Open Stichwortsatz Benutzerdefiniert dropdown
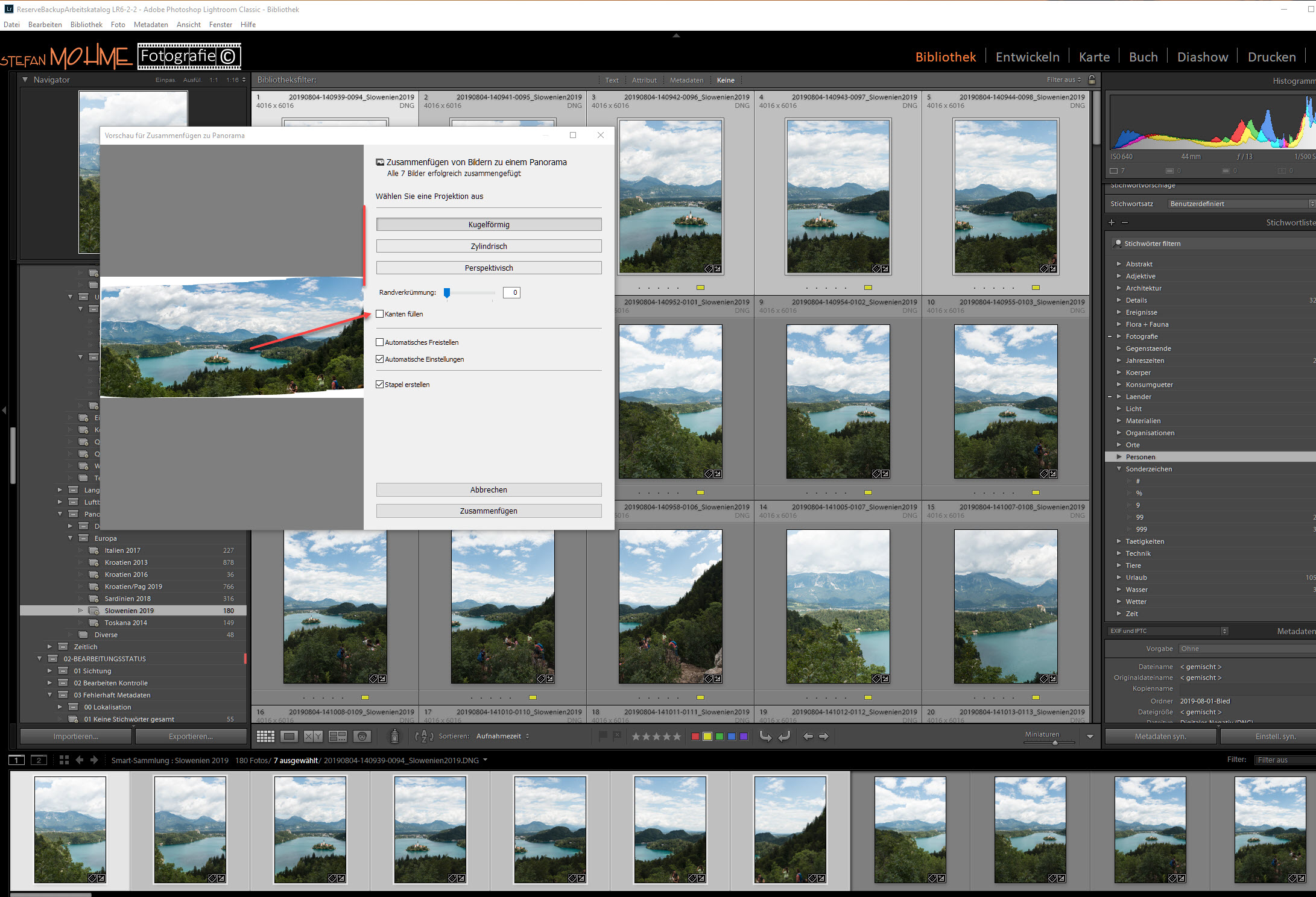The height and width of the screenshot is (897, 1316). (x=1241, y=204)
